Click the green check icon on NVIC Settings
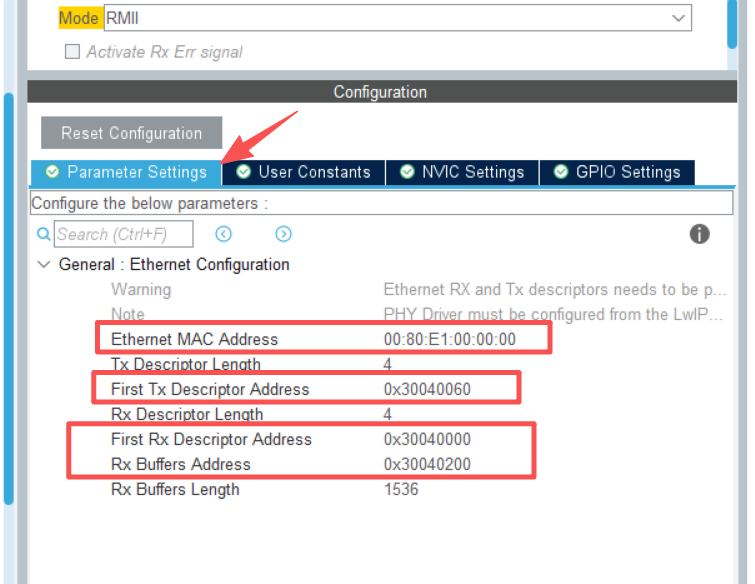 407,172
